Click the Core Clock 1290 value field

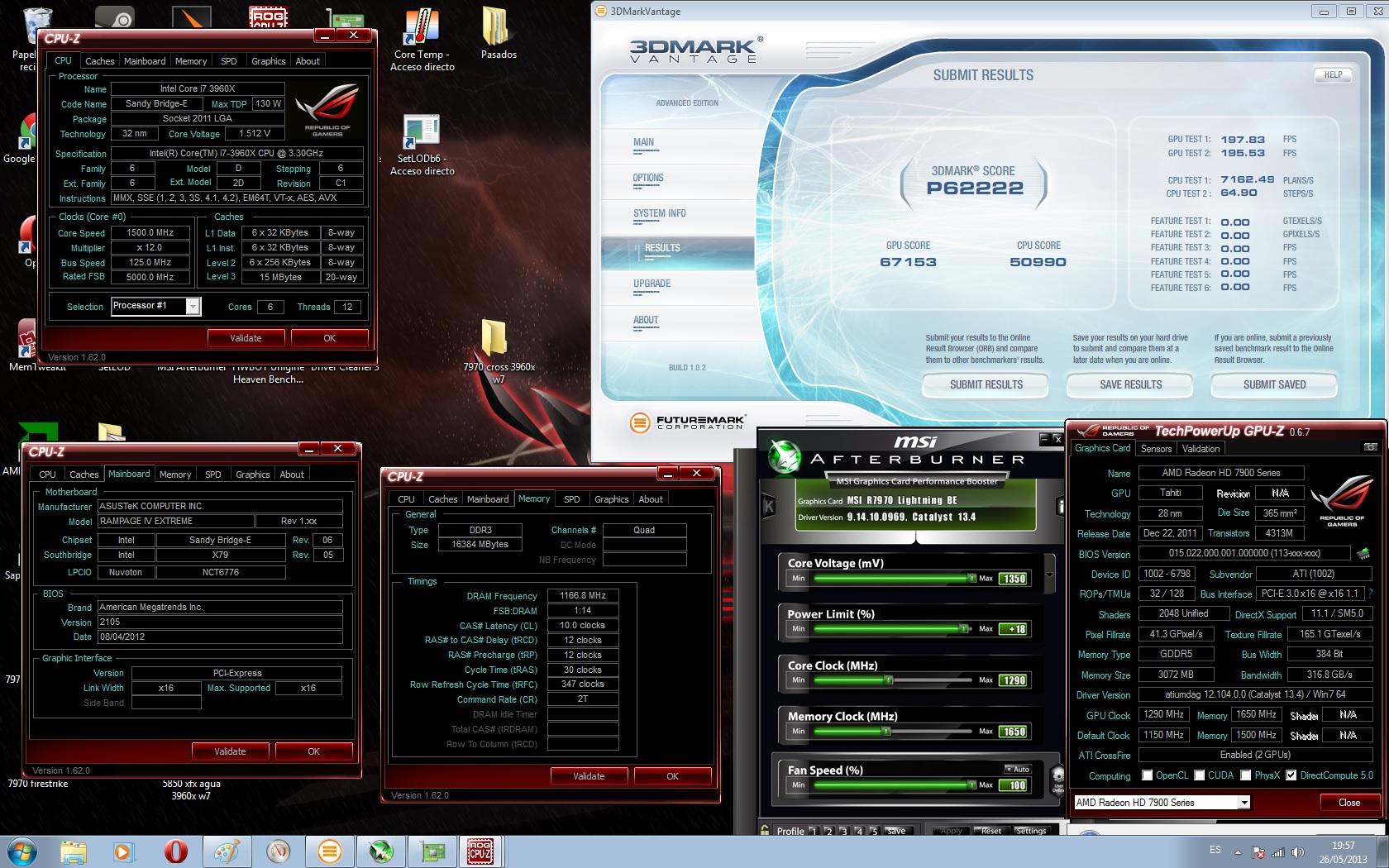pos(1014,680)
